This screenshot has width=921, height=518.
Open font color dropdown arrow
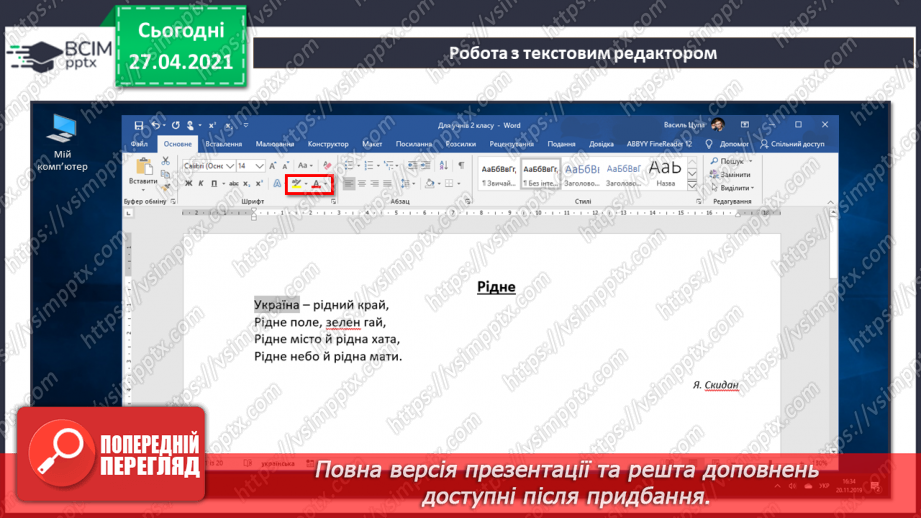(326, 184)
